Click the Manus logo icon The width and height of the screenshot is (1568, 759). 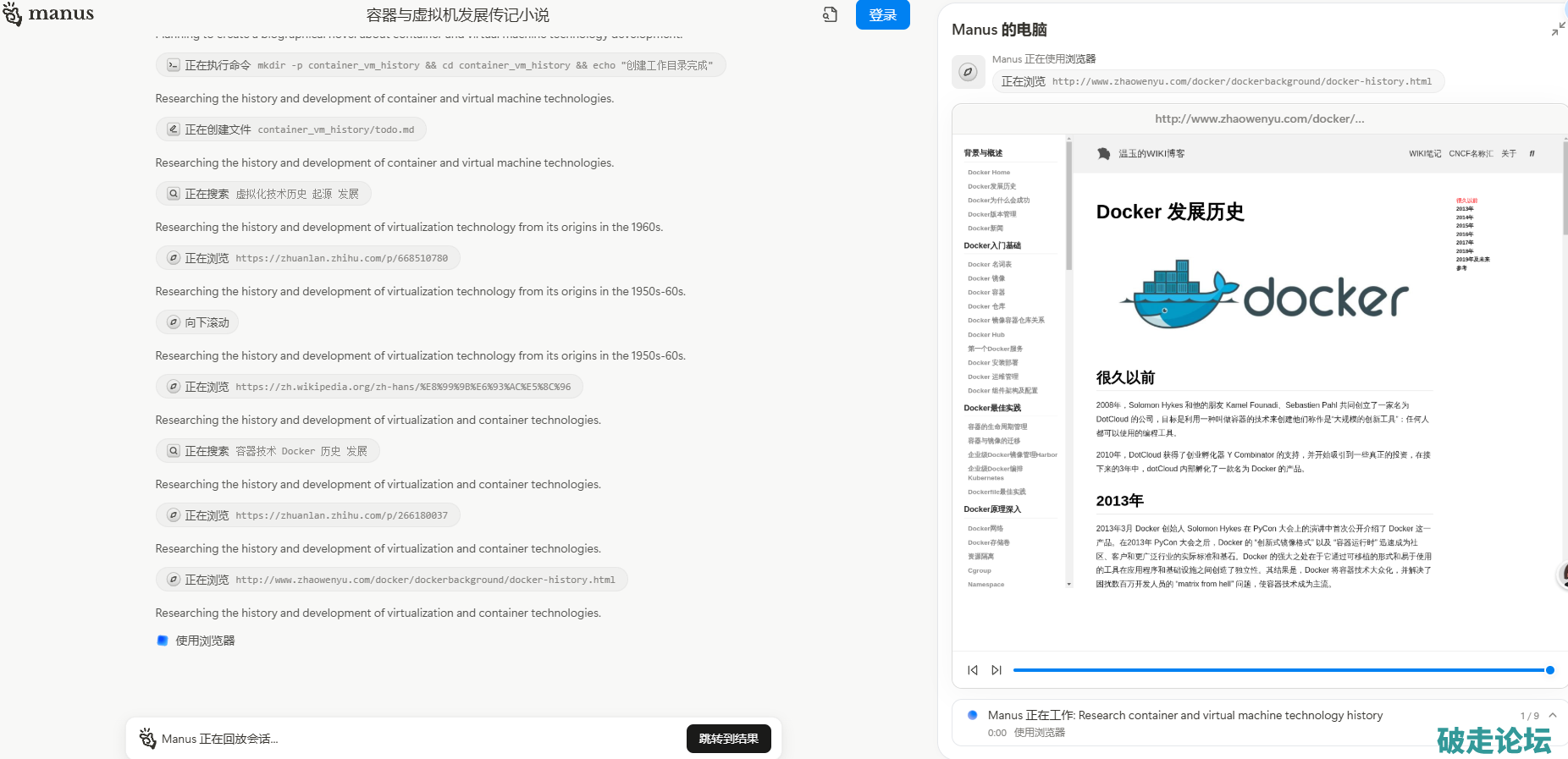coord(13,14)
